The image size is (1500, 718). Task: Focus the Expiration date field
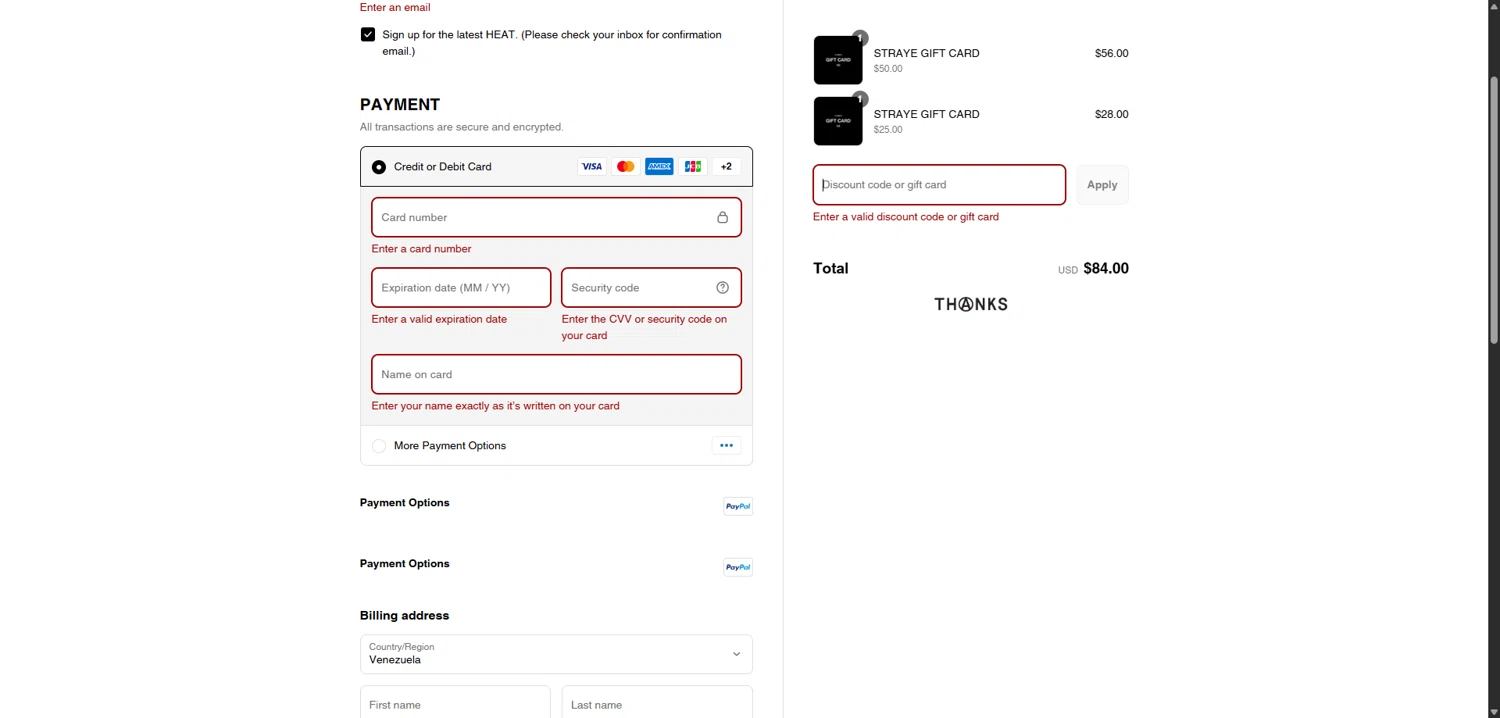[461, 288]
